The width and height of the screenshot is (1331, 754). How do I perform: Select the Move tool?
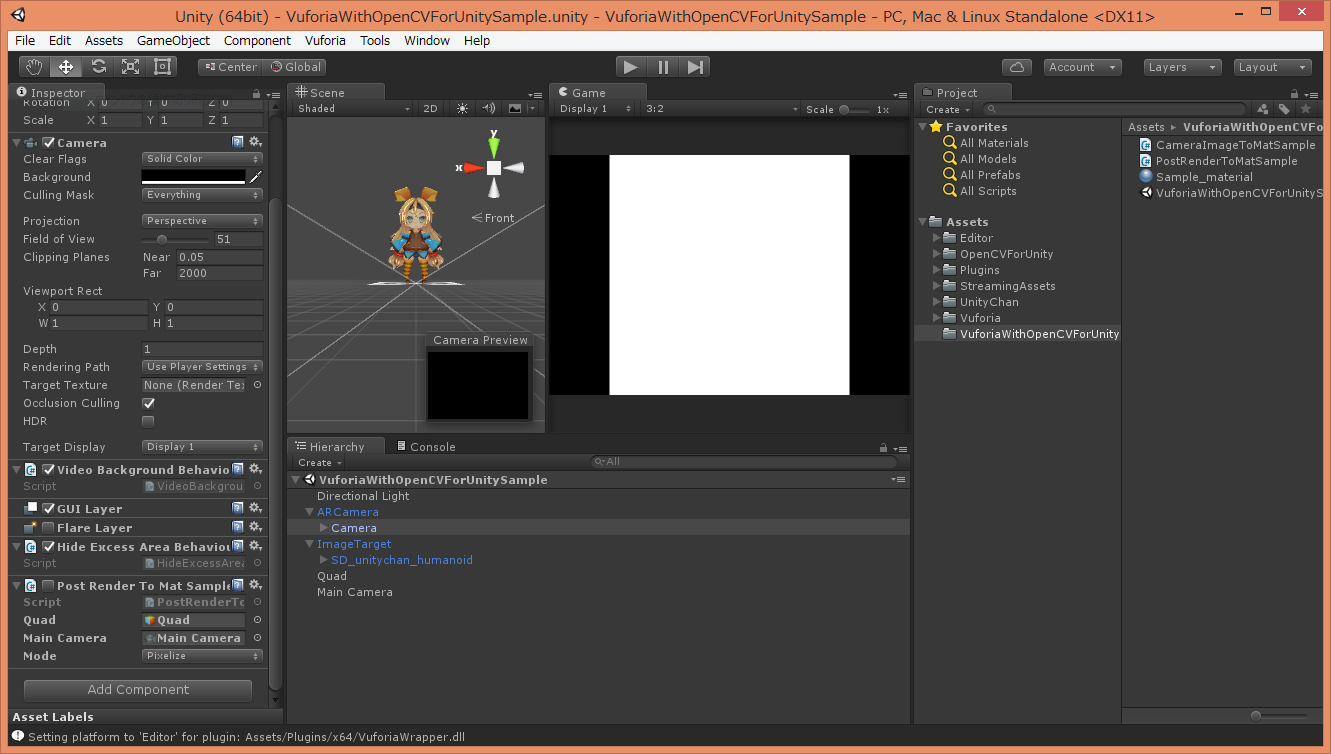click(x=66, y=67)
